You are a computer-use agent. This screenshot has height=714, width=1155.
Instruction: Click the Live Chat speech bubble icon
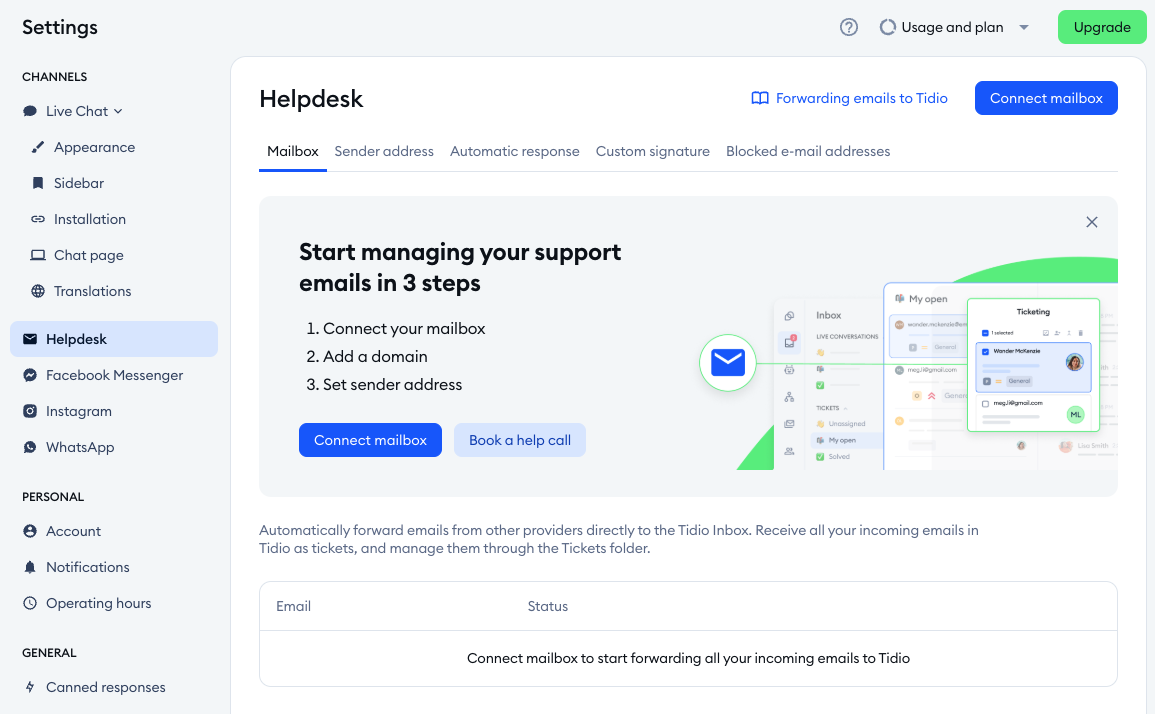[x=30, y=111]
